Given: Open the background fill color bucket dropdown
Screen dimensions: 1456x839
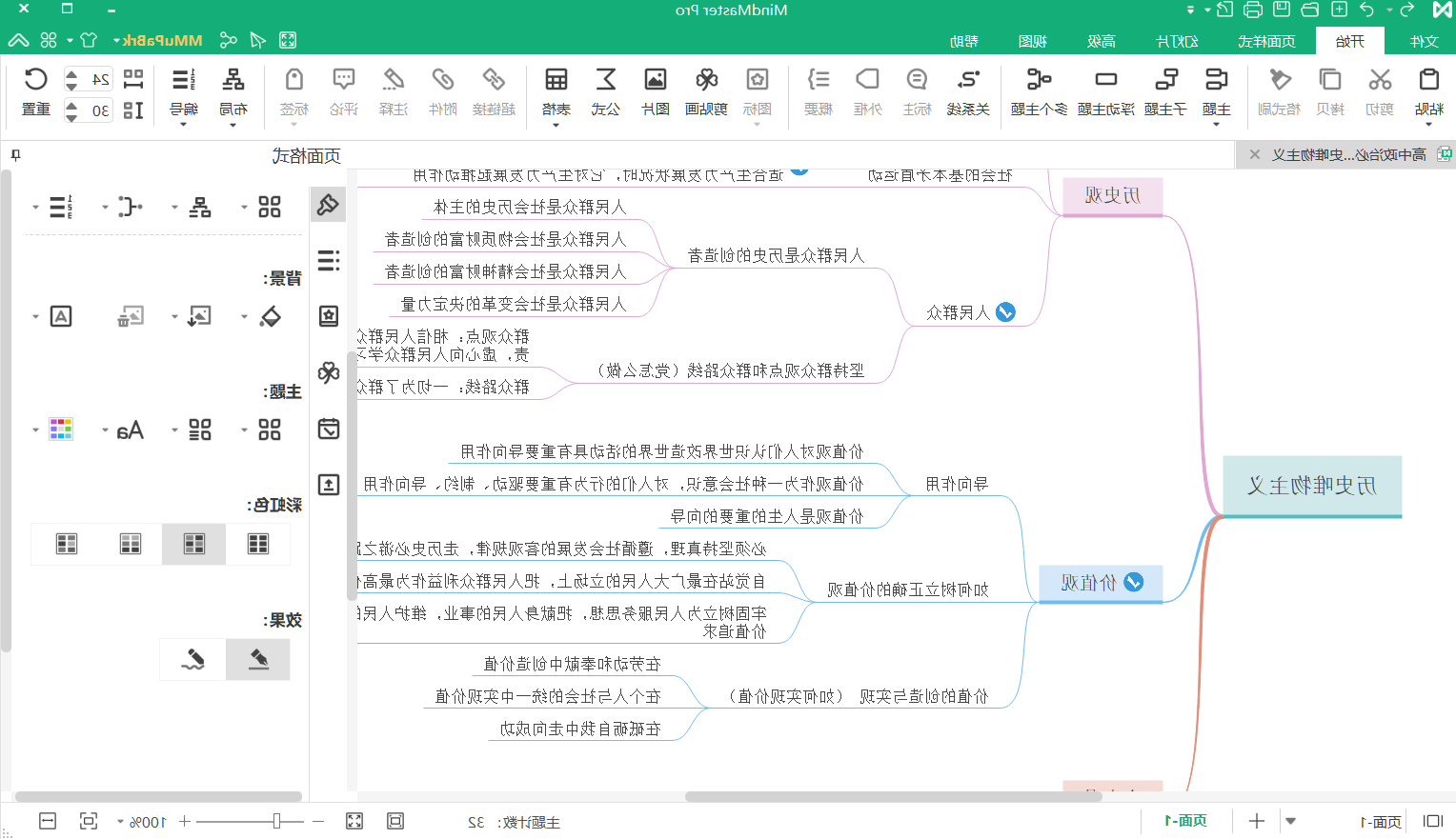Looking at the screenshot, I should point(244,317).
